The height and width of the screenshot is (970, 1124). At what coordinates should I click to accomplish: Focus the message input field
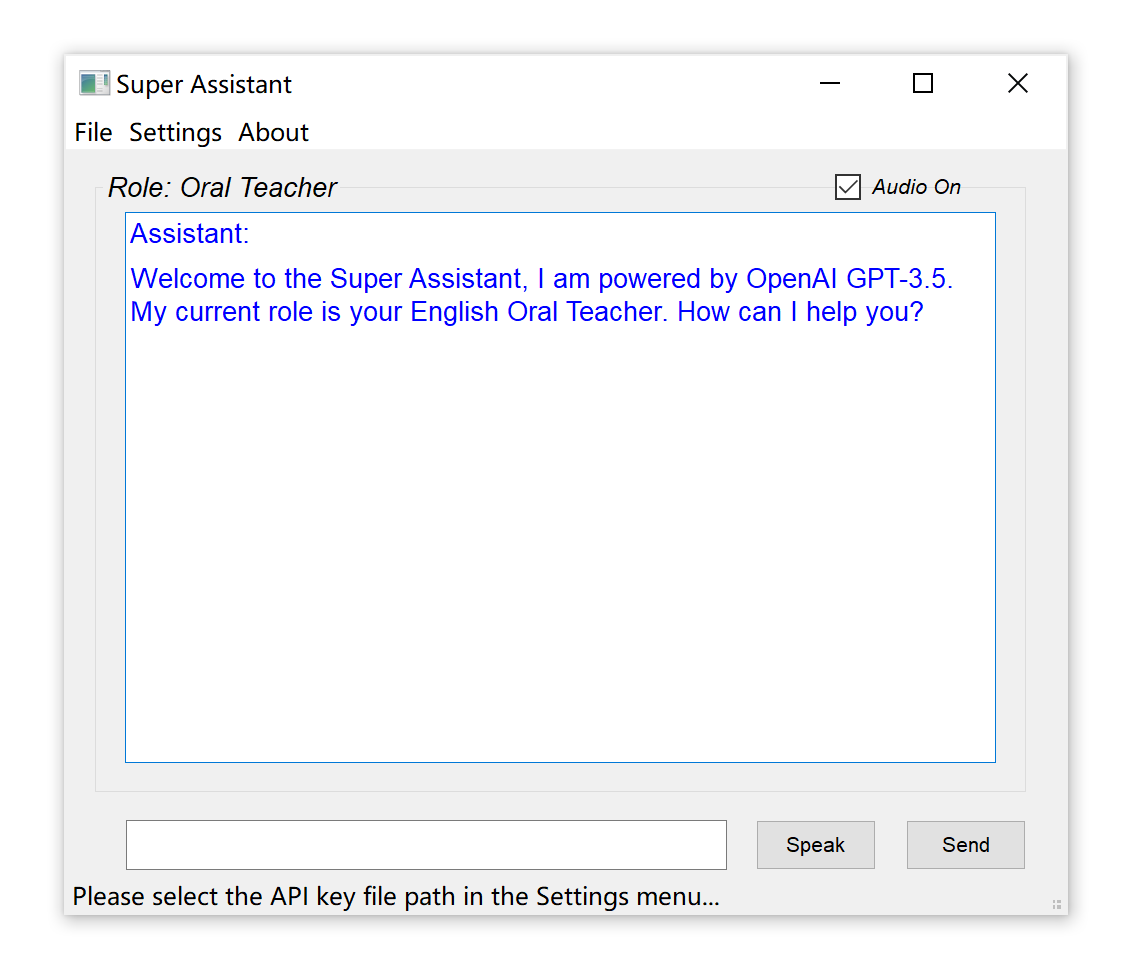tap(427, 845)
